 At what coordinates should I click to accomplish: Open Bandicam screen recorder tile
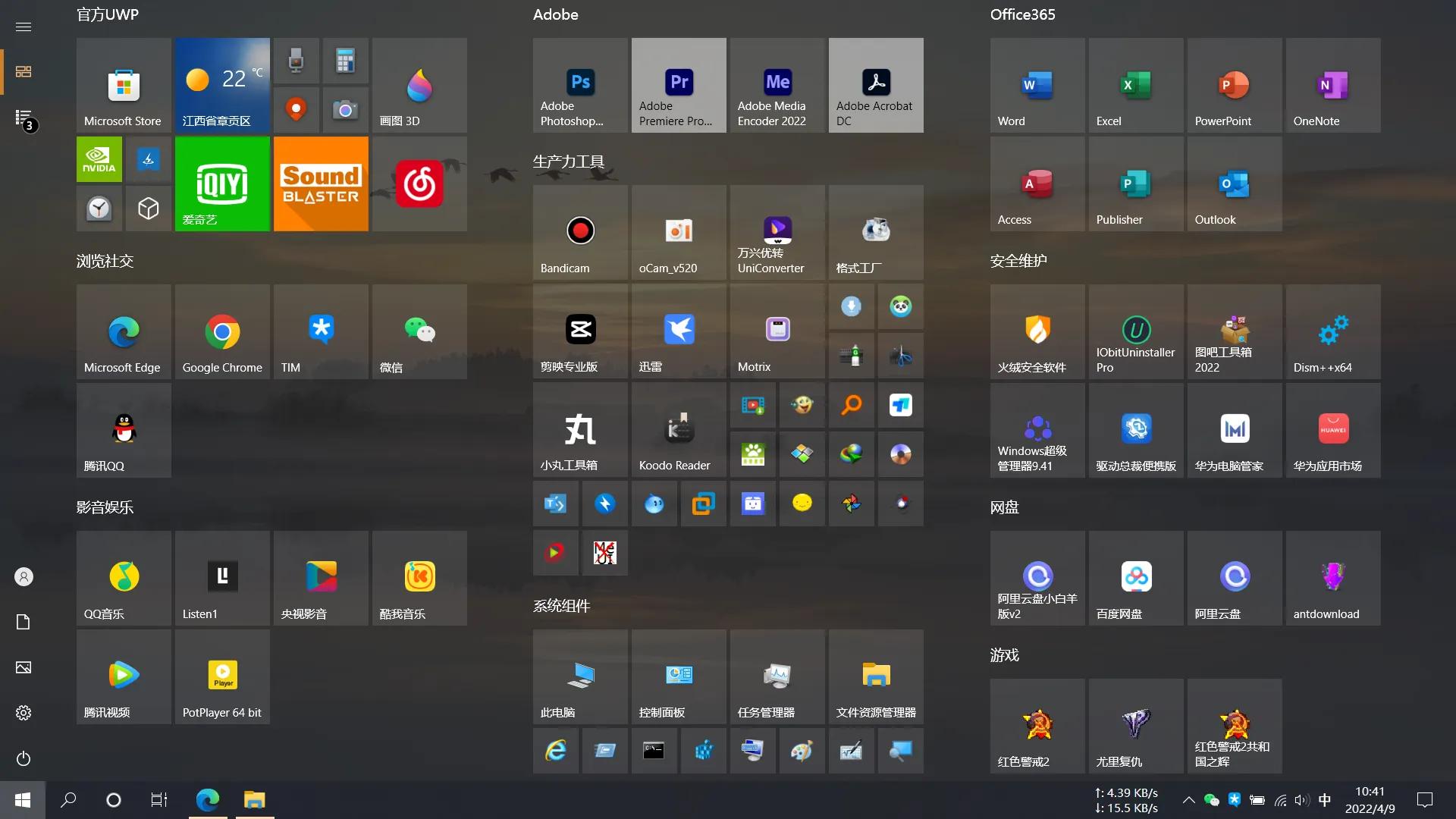pyautogui.click(x=580, y=233)
